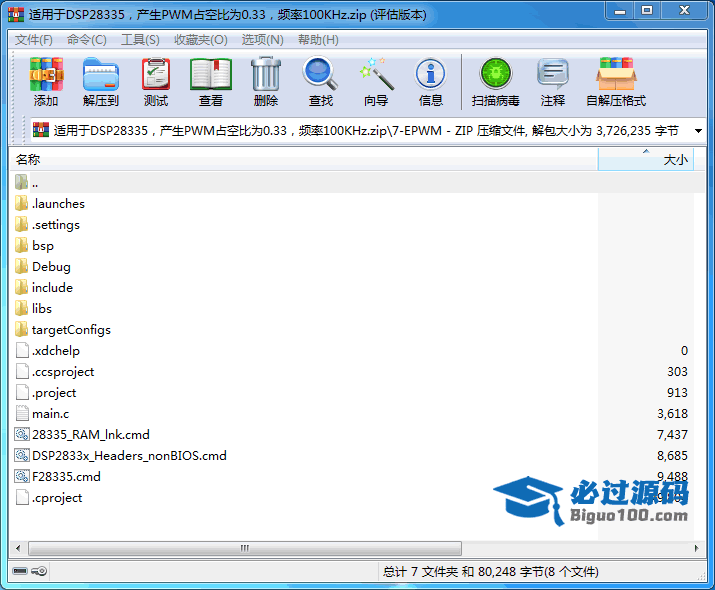Select the DSP2833x_Headers_nonBIOS.cmd file name
The width and height of the screenshot is (715, 590).
[130, 455]
